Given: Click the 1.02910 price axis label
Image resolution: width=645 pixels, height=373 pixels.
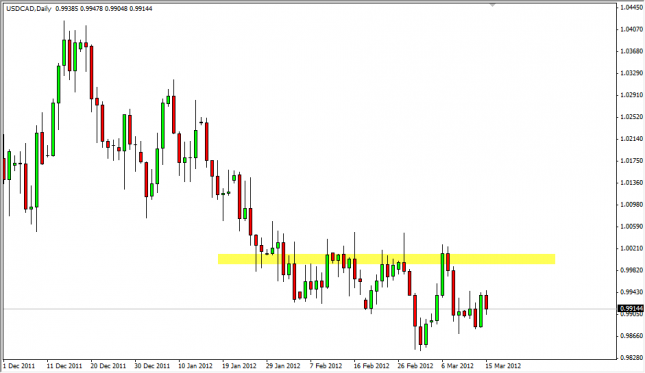Looking at the screenshot, I should pos(631,95).
